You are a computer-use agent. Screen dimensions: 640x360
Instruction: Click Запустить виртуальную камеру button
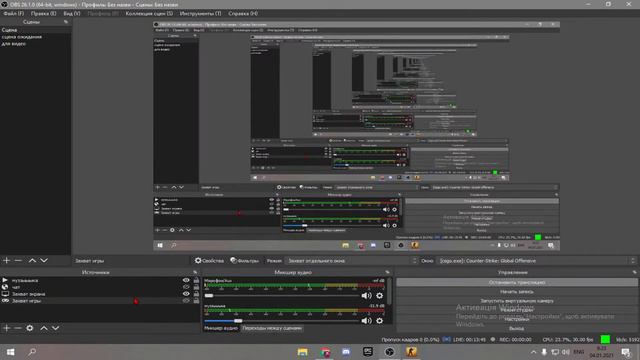[517, 301]
